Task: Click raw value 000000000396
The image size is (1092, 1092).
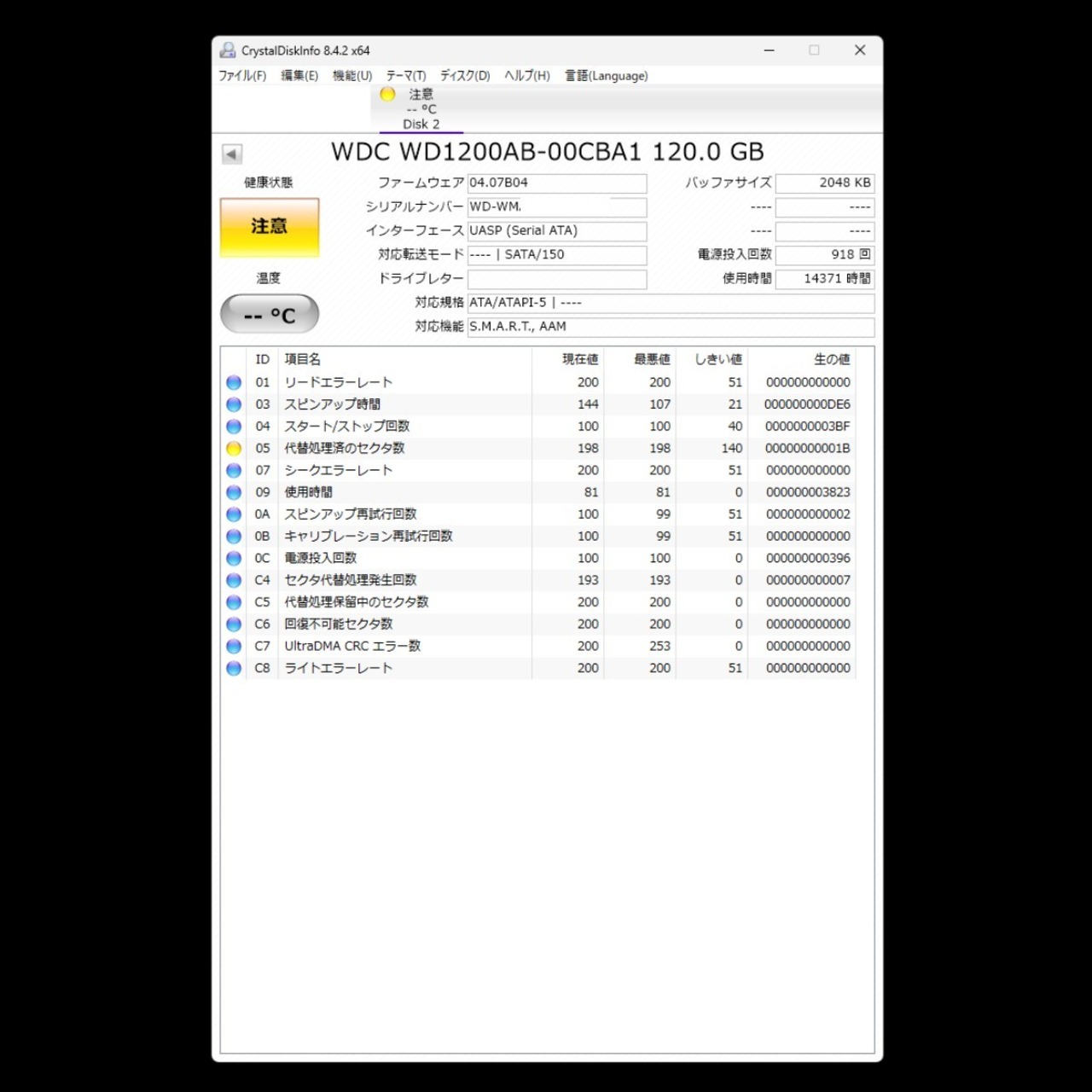Action: [x=808, y=559]
